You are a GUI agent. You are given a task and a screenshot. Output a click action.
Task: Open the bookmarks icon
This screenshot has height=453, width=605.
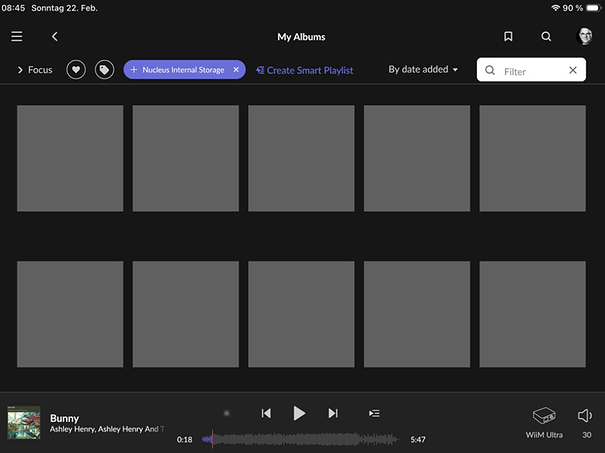(x=508, y=37)
